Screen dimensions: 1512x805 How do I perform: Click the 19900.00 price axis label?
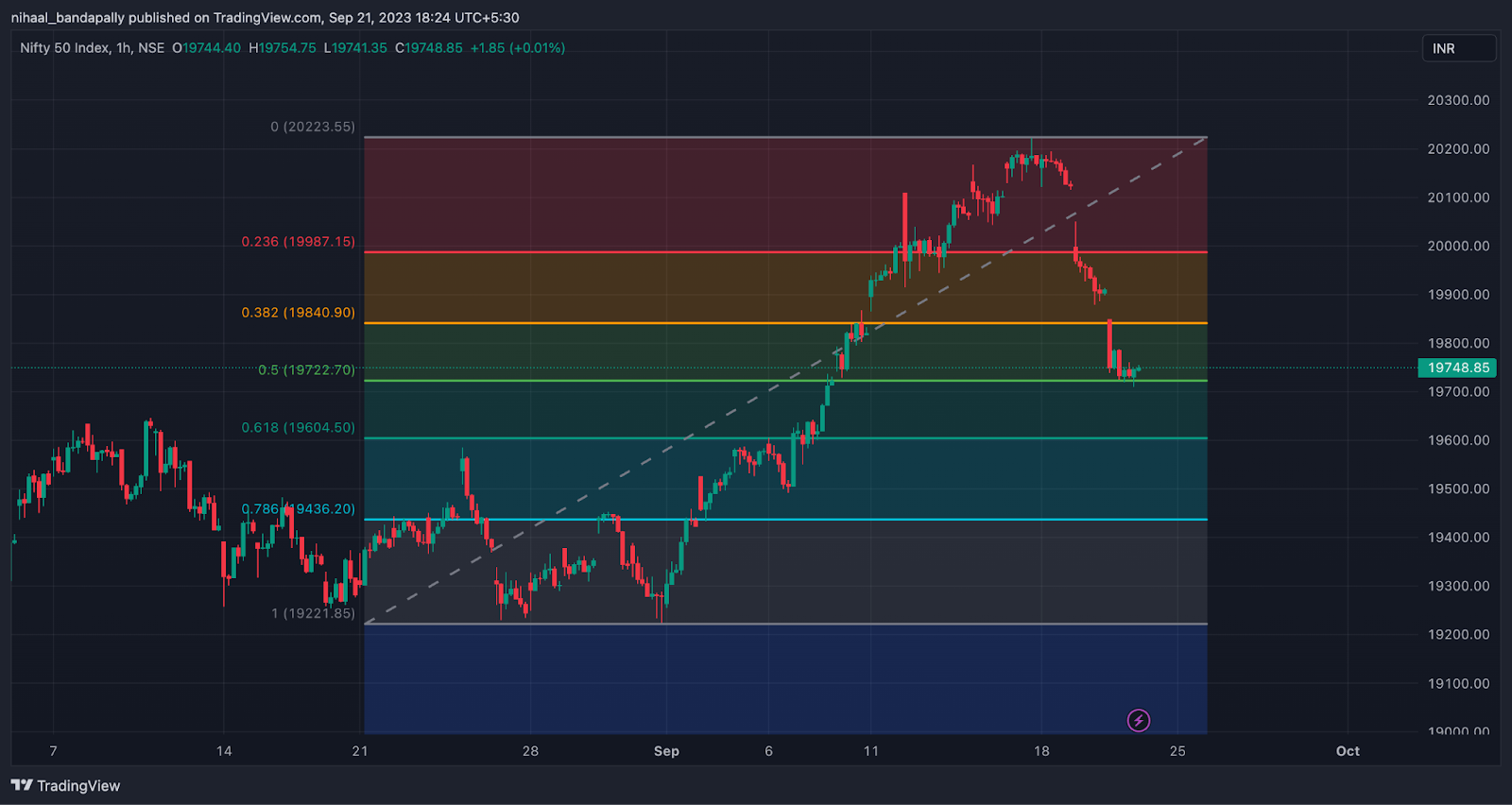point(1458,295)
